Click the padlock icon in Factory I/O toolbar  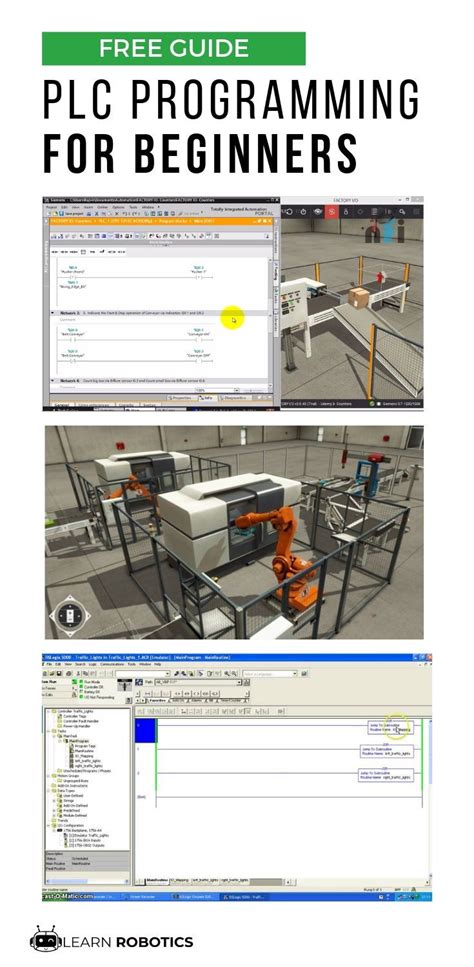coord(346,212)
